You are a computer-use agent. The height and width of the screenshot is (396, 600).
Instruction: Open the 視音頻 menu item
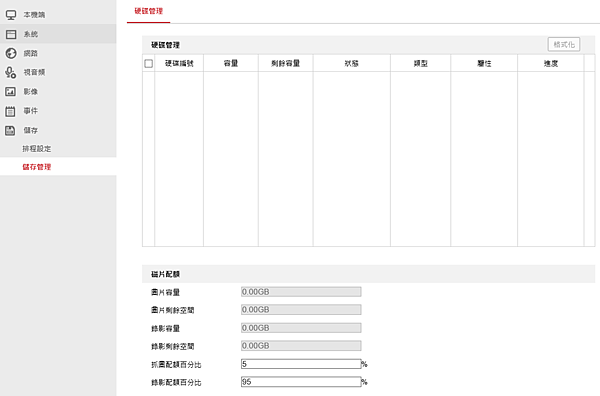(58, 72)
